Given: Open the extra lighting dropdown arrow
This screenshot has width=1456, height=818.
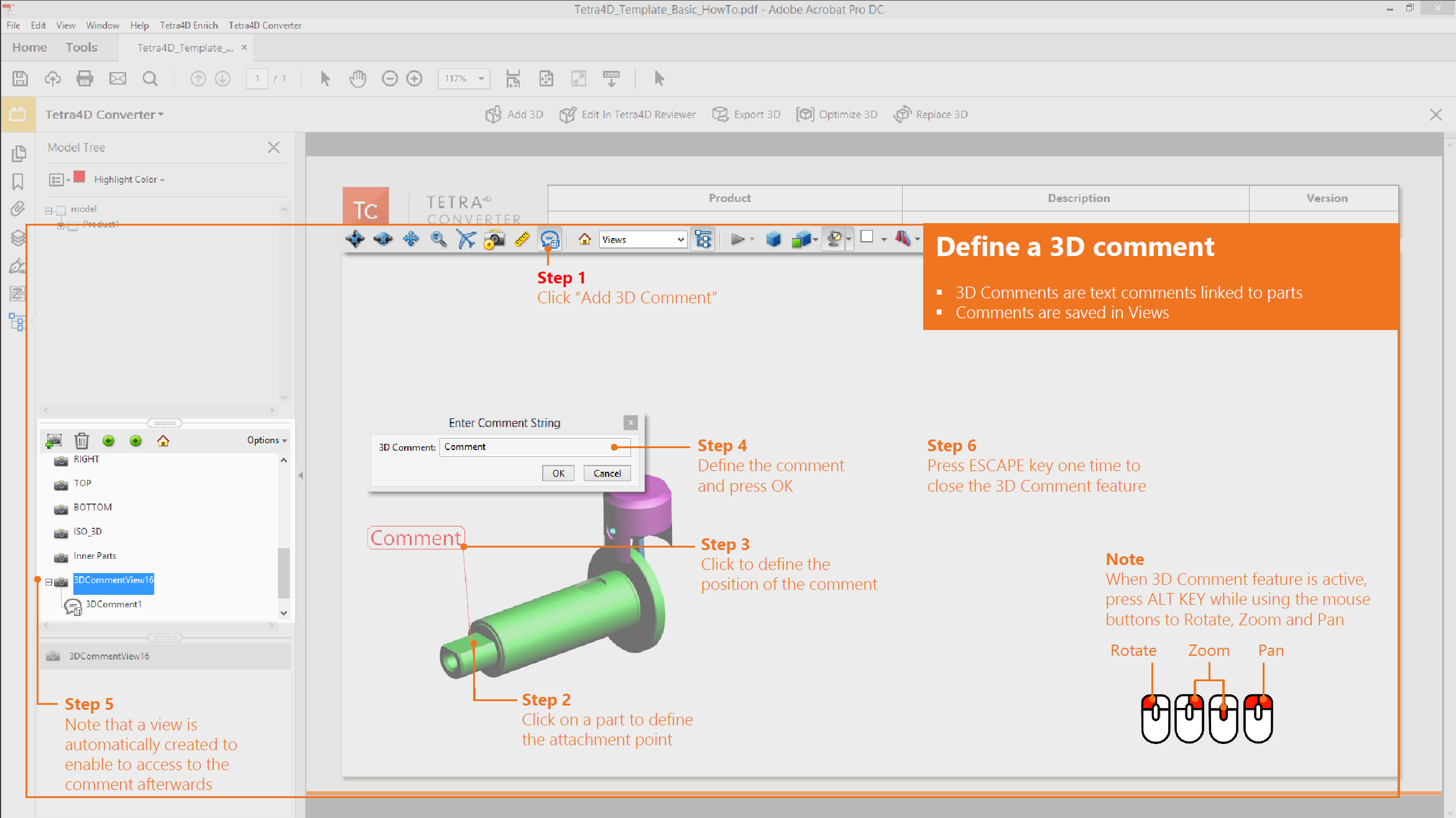Looking at the screenshot, I should click(x=848, y=239).
